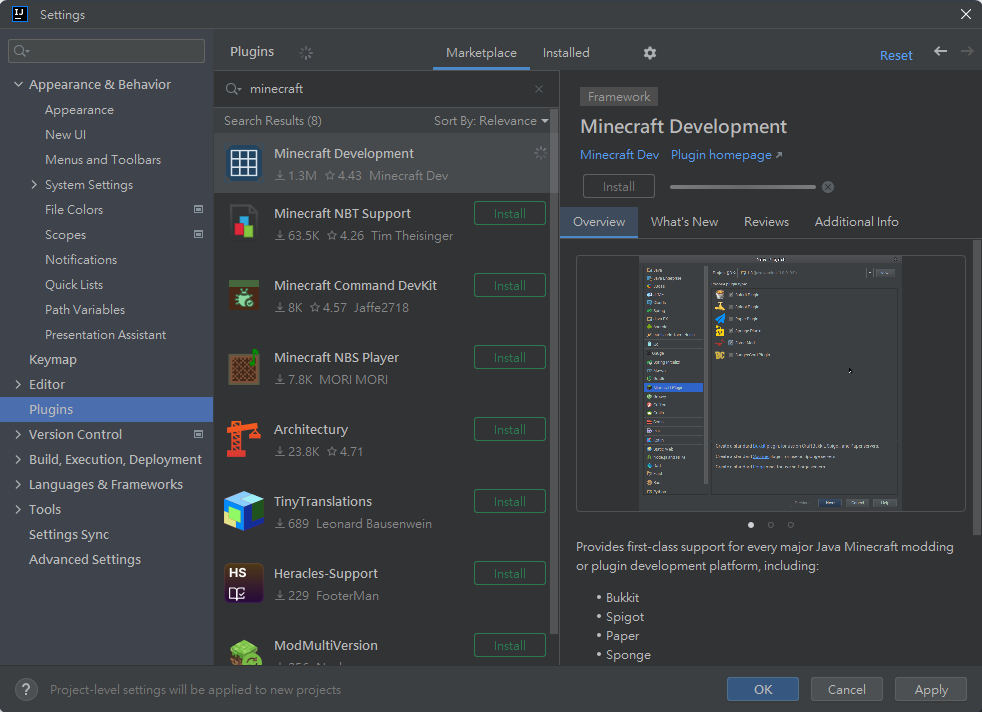Expand the Version Control node
This screenshot has width=982, height=712.
tap(18, 435)
